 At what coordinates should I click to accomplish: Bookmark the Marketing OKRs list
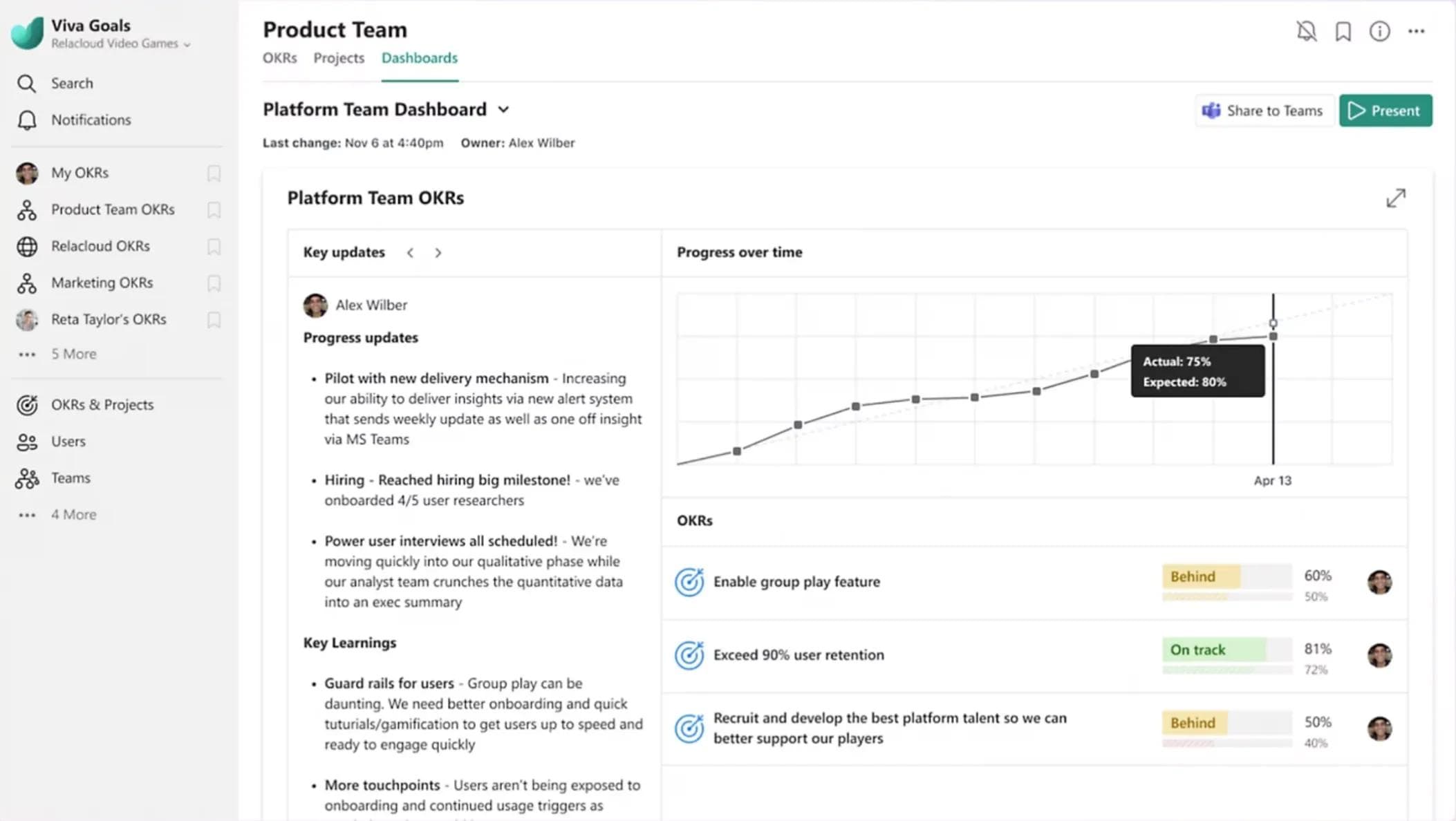pos(214,283)
